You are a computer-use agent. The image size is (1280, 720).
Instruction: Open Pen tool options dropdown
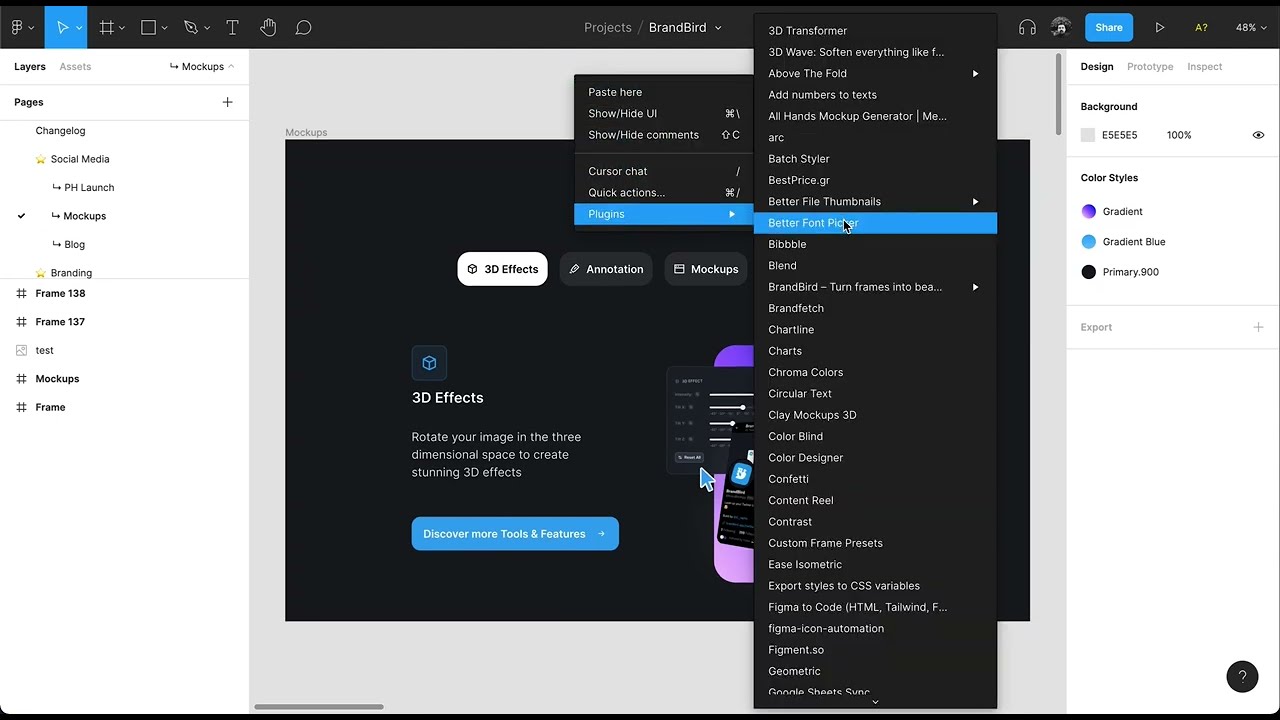point(206,28)
